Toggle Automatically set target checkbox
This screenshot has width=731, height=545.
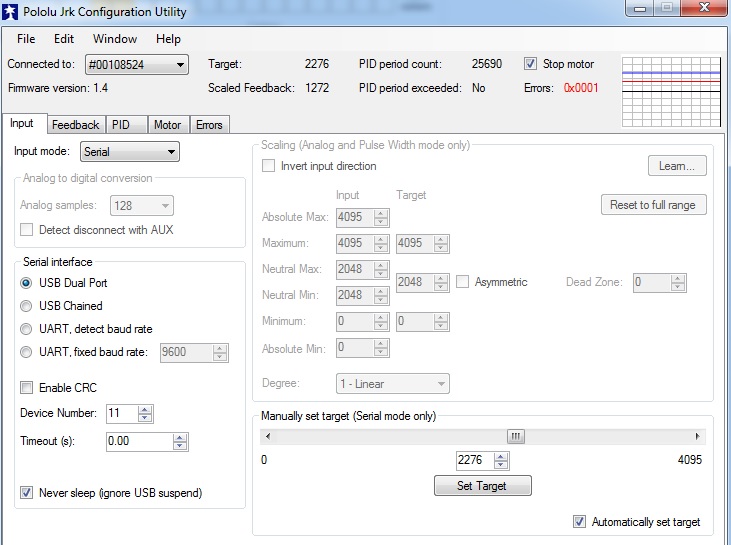click(579, 522)
